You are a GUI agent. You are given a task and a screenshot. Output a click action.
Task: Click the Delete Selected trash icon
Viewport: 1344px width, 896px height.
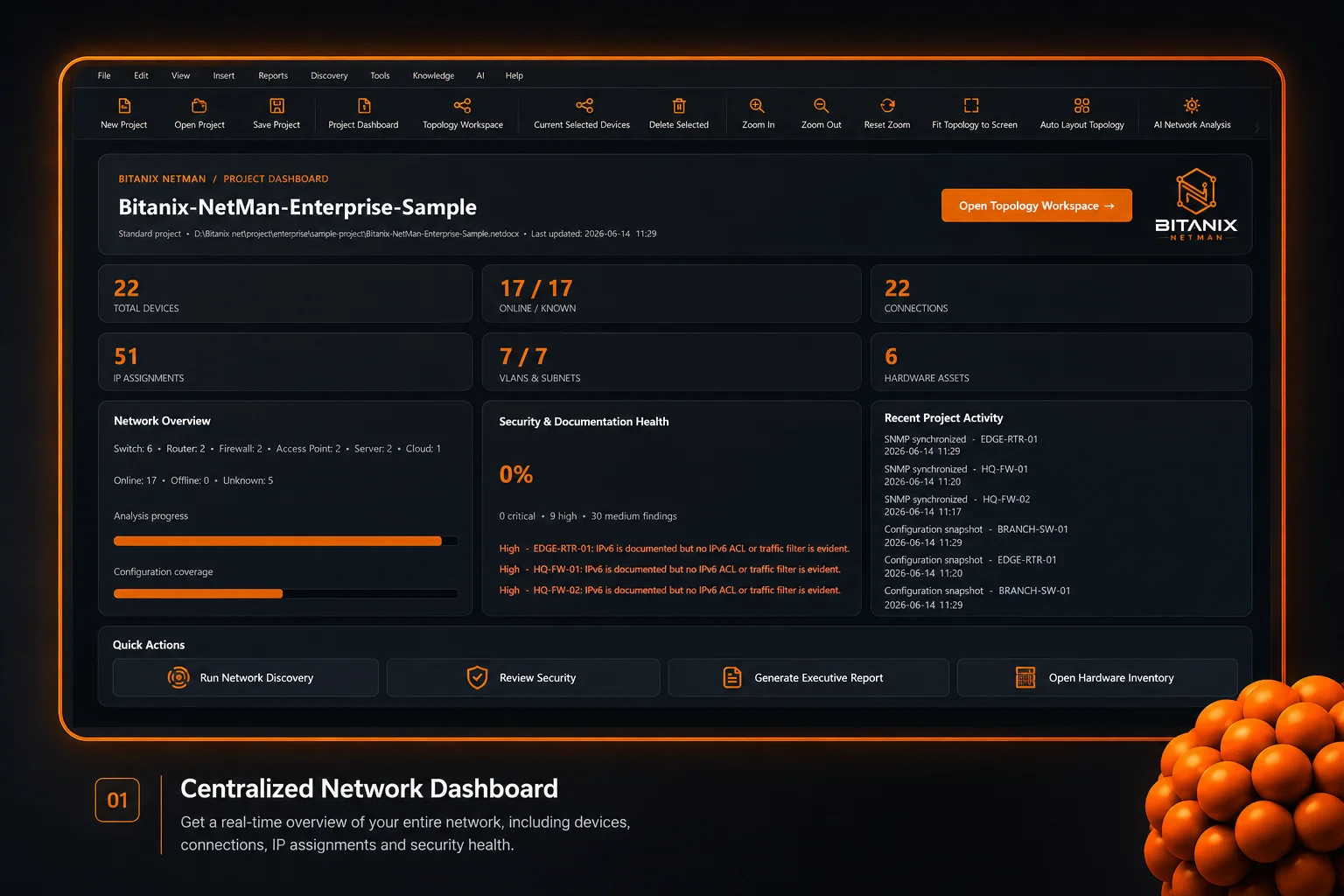point(679,106)
